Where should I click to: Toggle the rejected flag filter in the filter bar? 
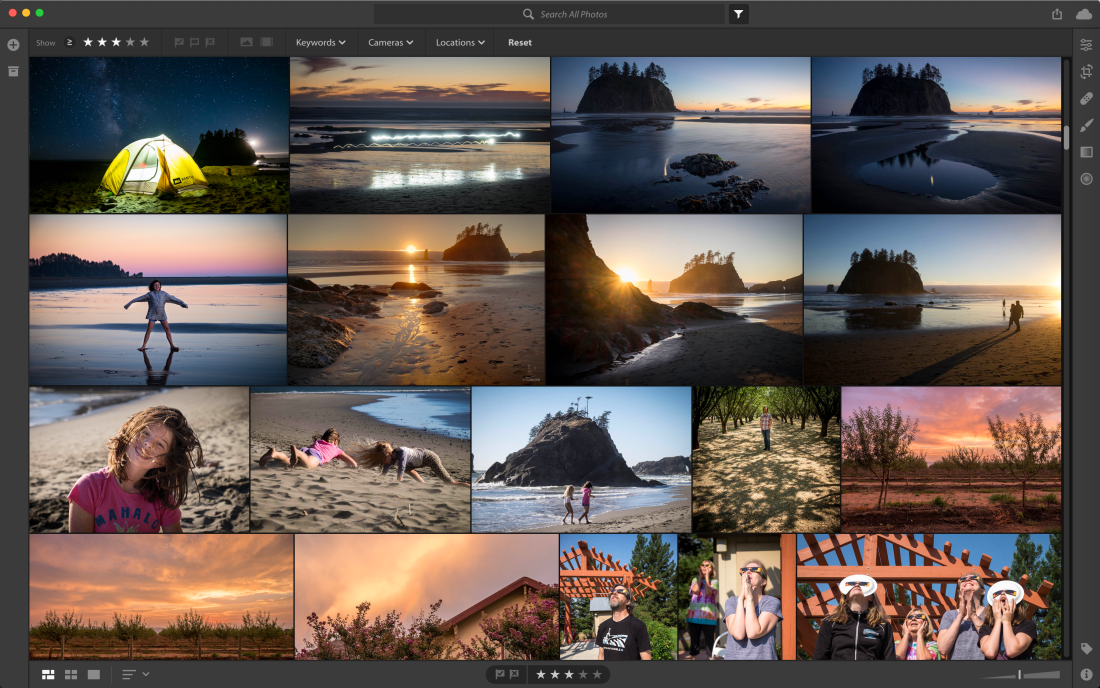[210, 43]
